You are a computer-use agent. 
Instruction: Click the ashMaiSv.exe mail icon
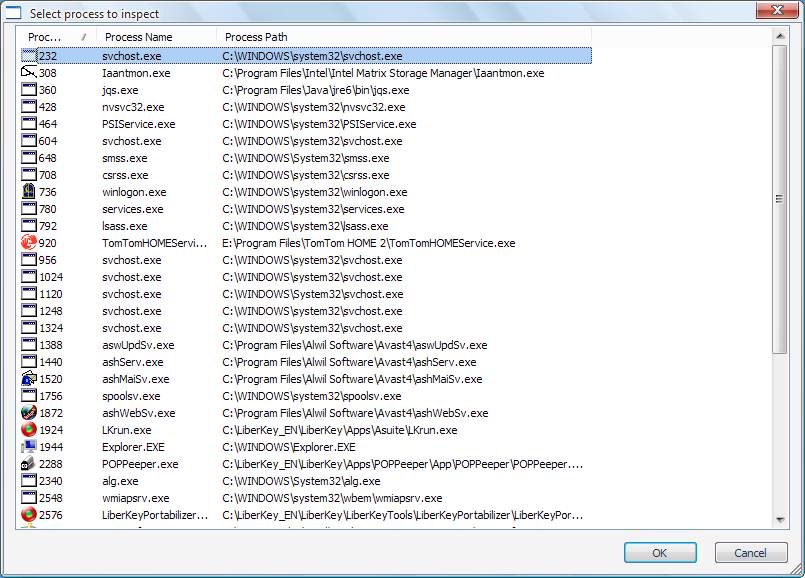[29, 379]
